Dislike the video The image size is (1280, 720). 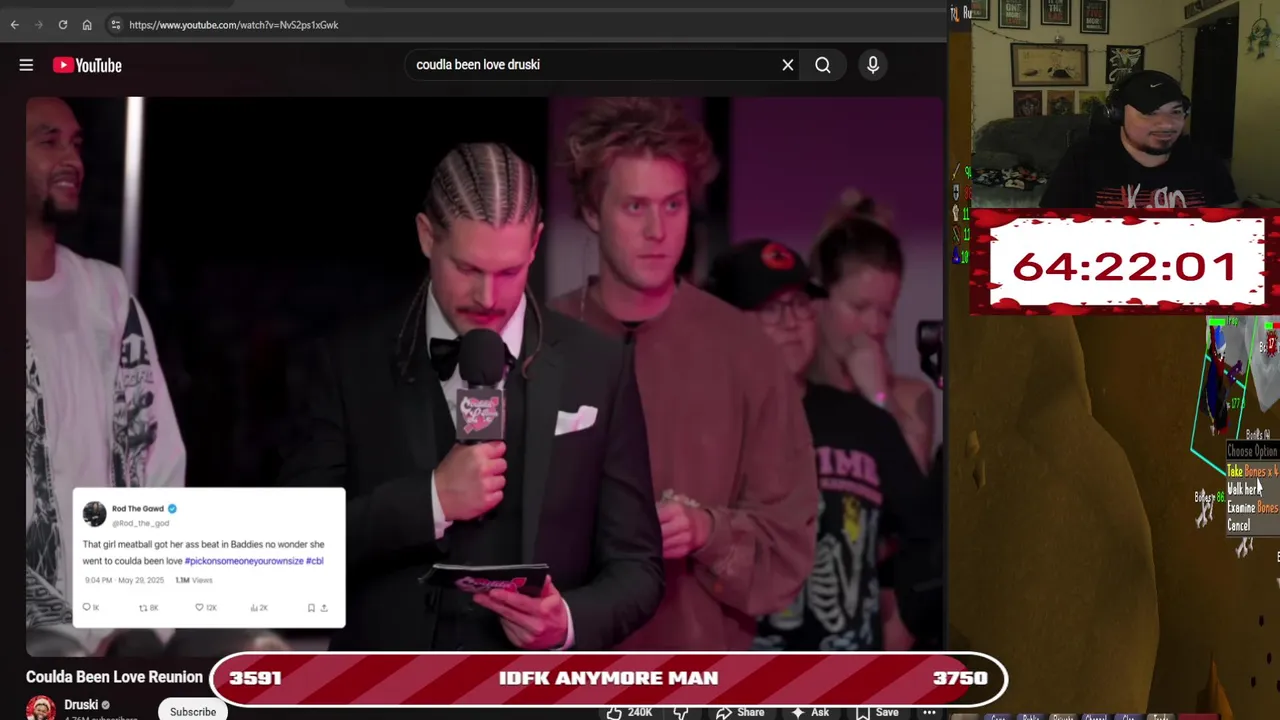(x=681, y=712)
